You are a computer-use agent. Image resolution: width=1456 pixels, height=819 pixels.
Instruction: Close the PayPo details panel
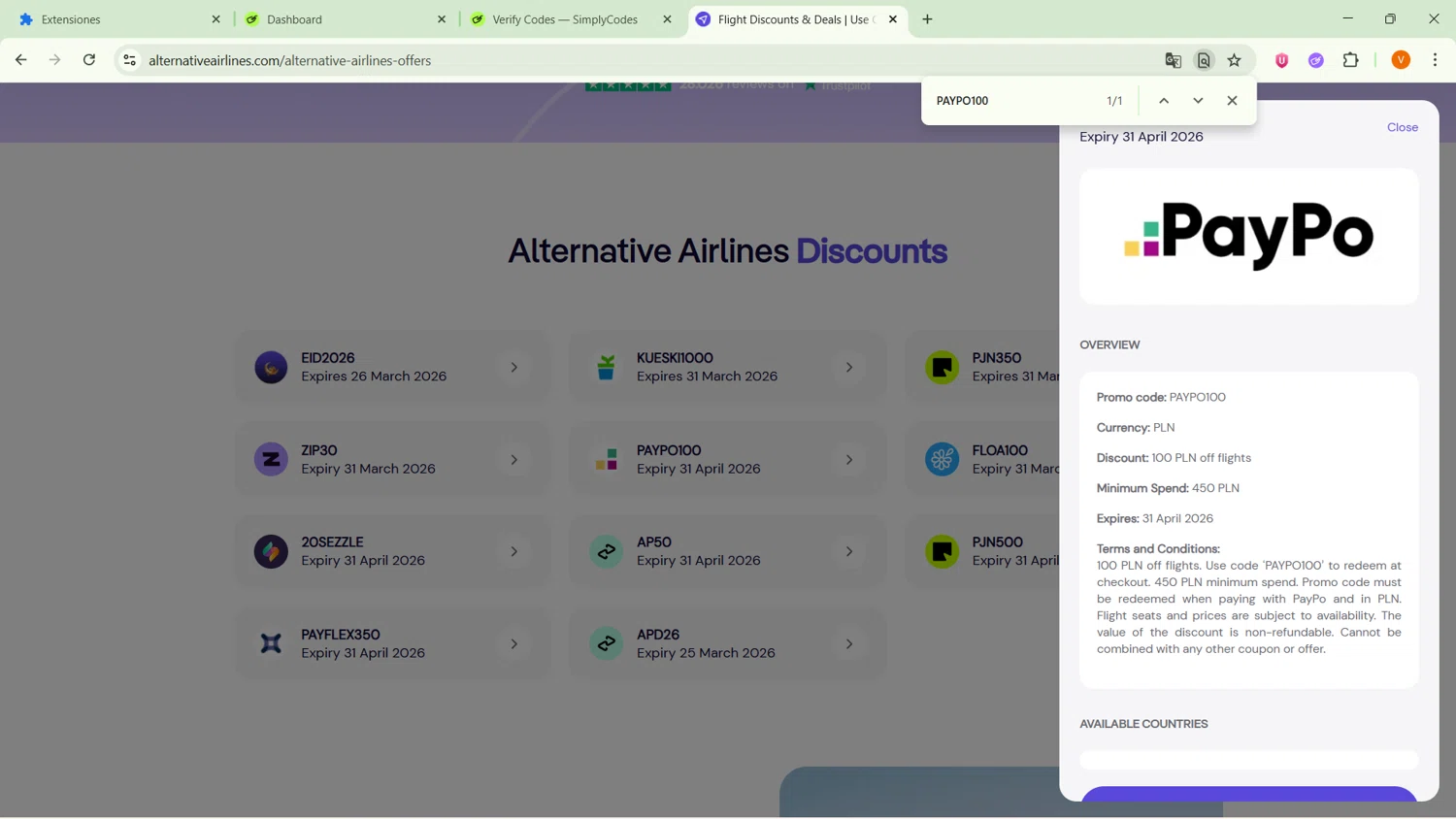coord(1402,127)
